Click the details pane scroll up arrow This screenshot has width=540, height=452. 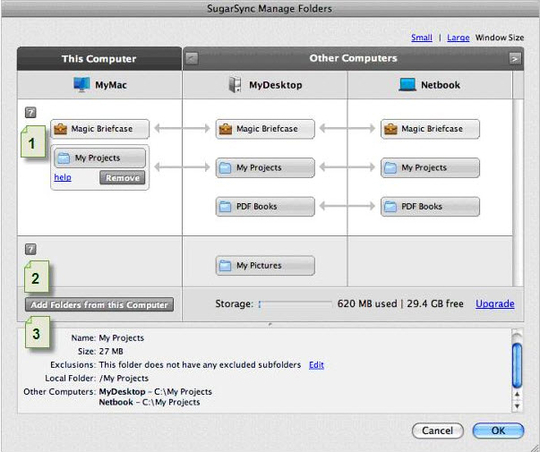[x=517, y=394]
